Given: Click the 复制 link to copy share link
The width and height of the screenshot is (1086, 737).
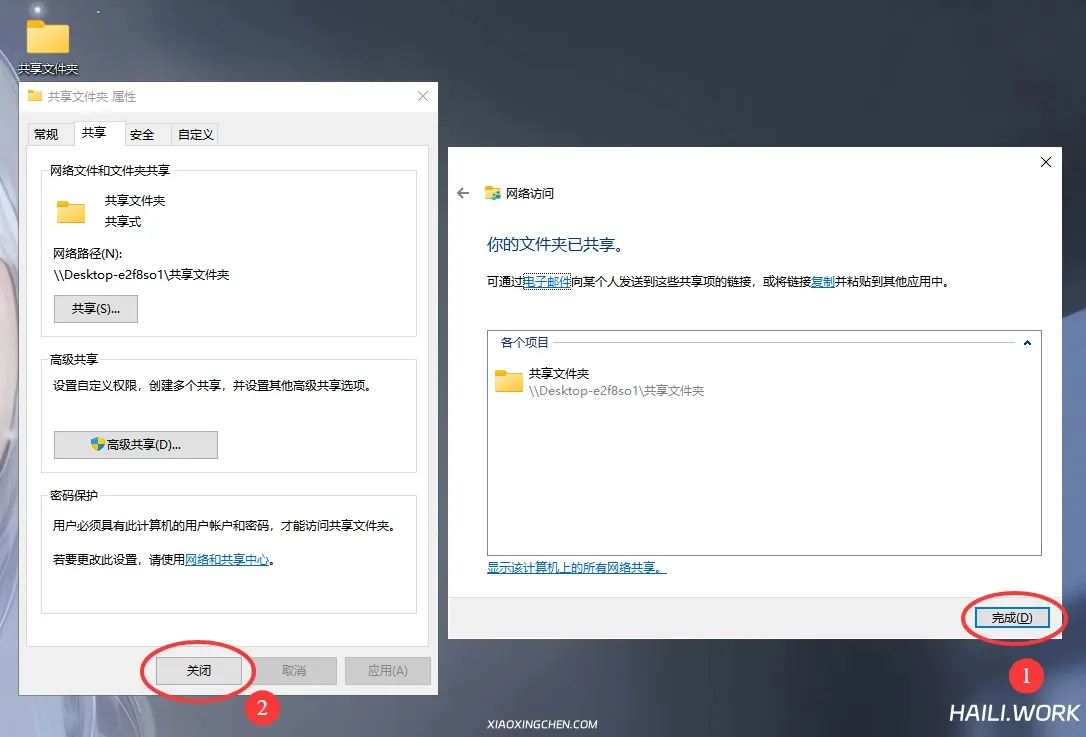Looking at the screenshot, I should click(823, 282).
